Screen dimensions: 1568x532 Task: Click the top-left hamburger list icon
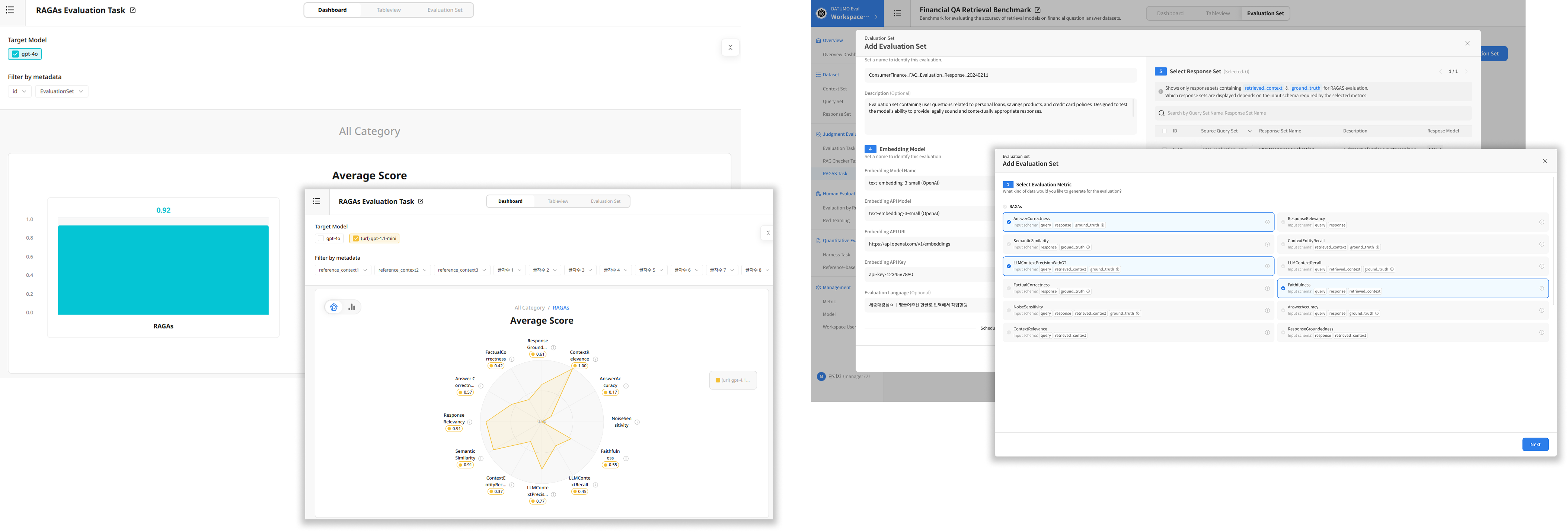click(10, 10)
